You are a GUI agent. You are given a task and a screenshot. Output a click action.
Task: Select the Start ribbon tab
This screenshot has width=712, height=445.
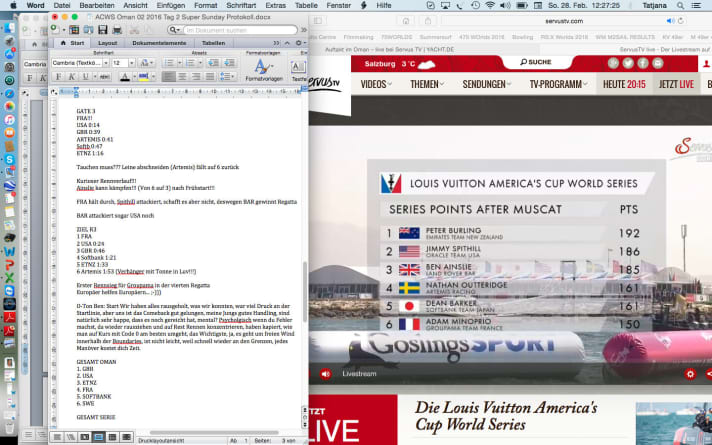pos(73,43)
